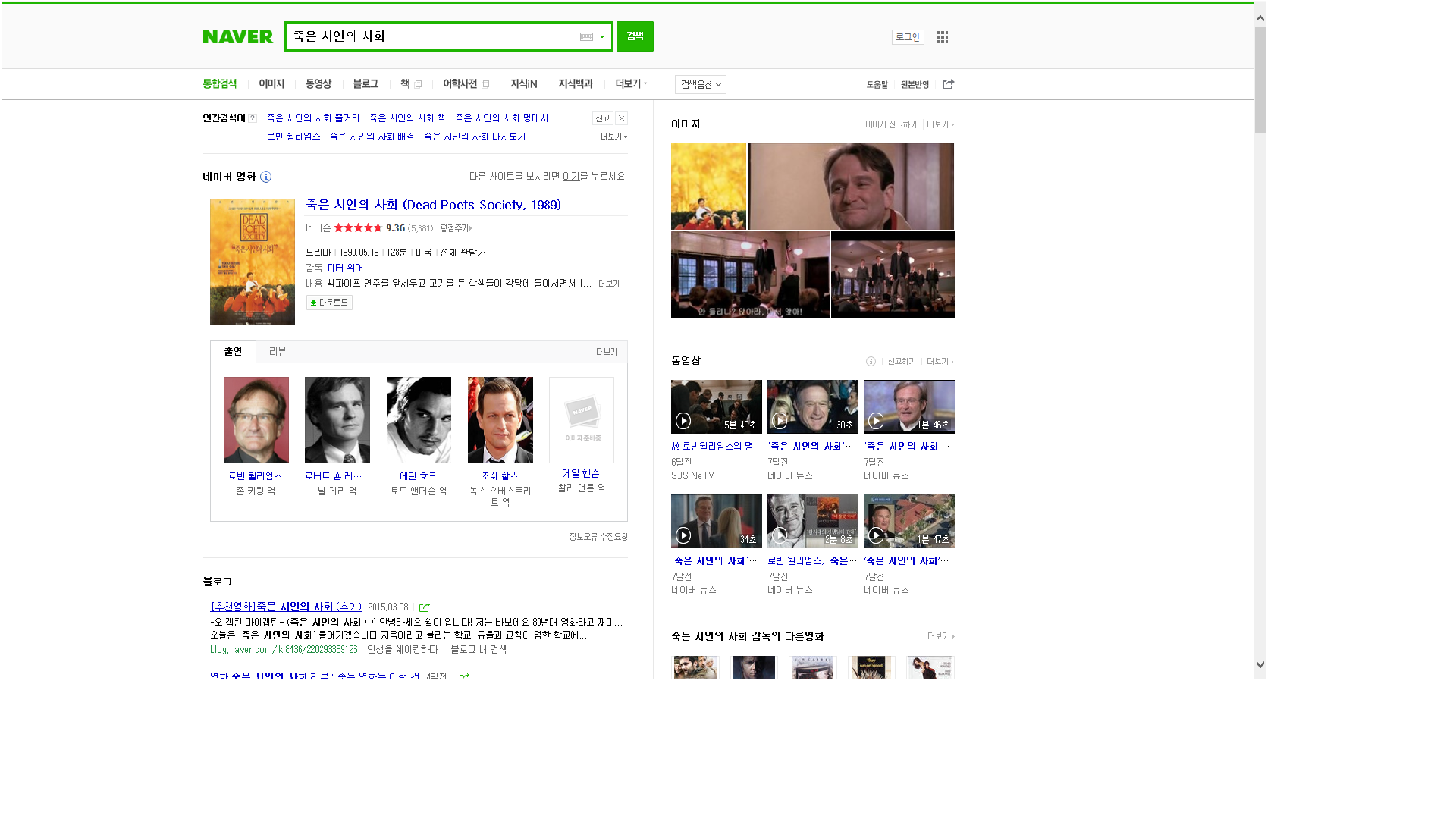Image resolution: width=1456 pixels, height=819 pixels.
Task: Switch to the 리뷰 tab
Action: 278,352
